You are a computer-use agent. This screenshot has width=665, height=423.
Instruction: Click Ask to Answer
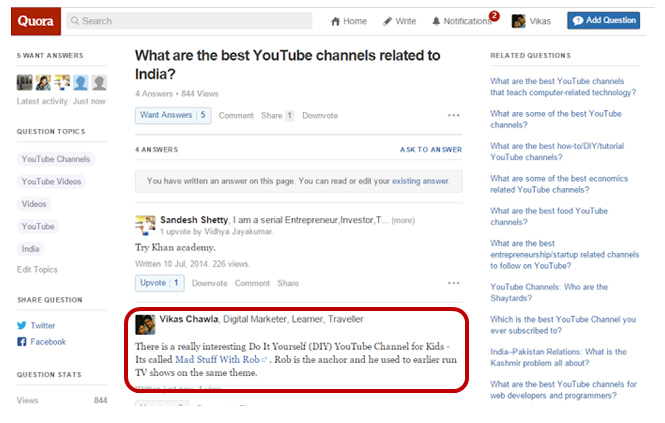(431, 149)
